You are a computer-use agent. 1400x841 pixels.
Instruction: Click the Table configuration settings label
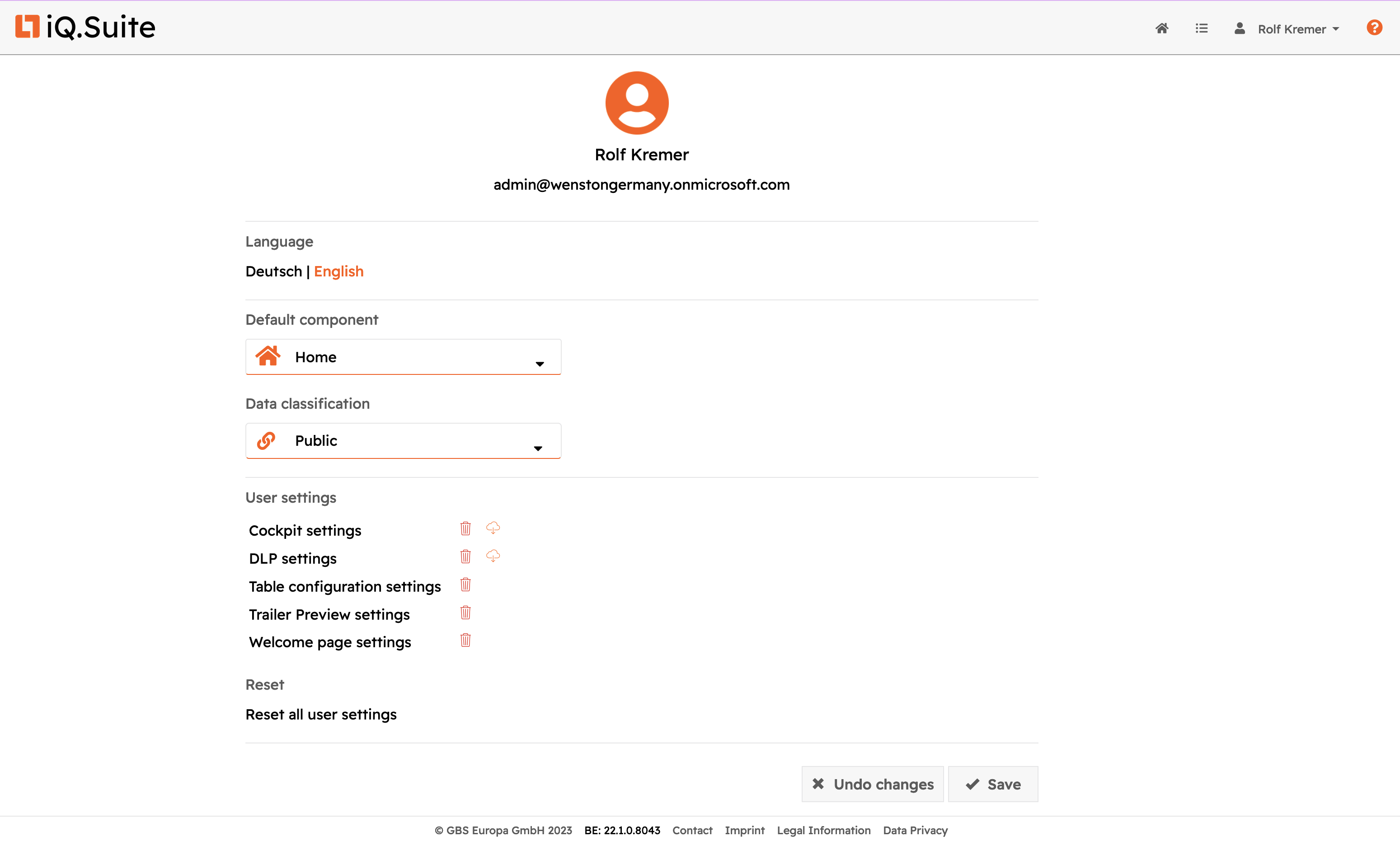coord(345,587)
